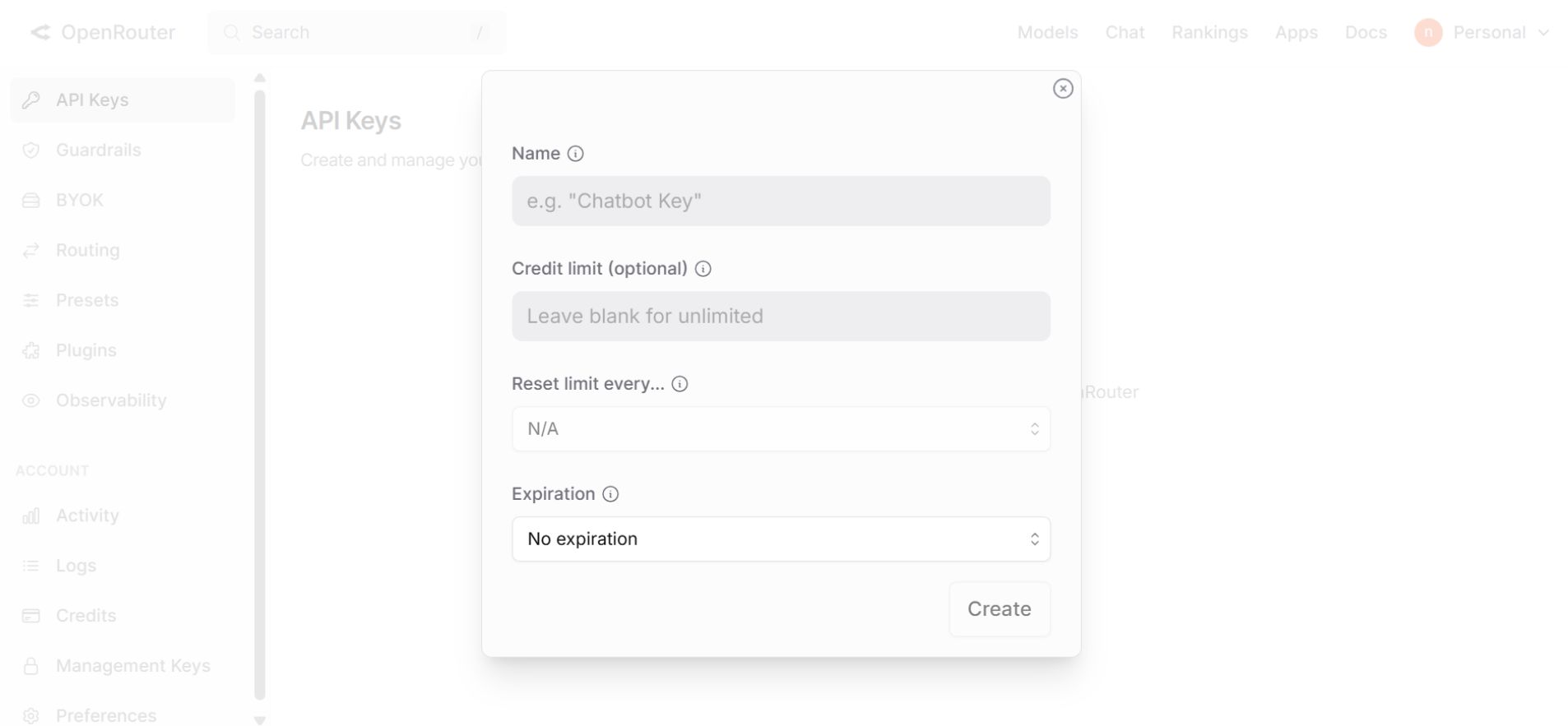Close the create key dialog
Image resolution: width=1568 pixels, height=726 pixels.
[x=1063, y=89]
